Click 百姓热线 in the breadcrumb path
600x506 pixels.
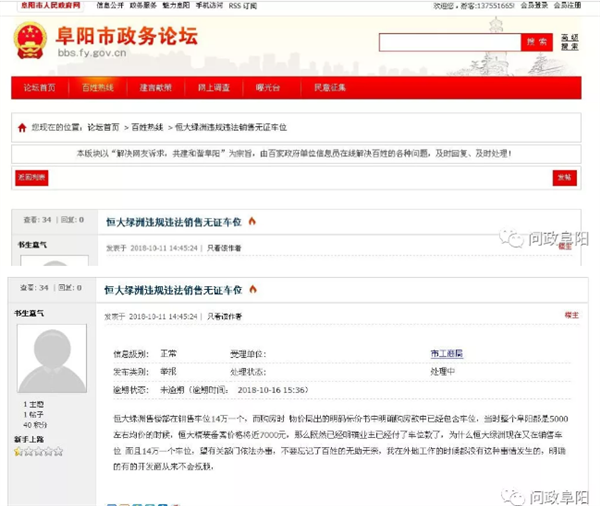click(x=149, y=128)
